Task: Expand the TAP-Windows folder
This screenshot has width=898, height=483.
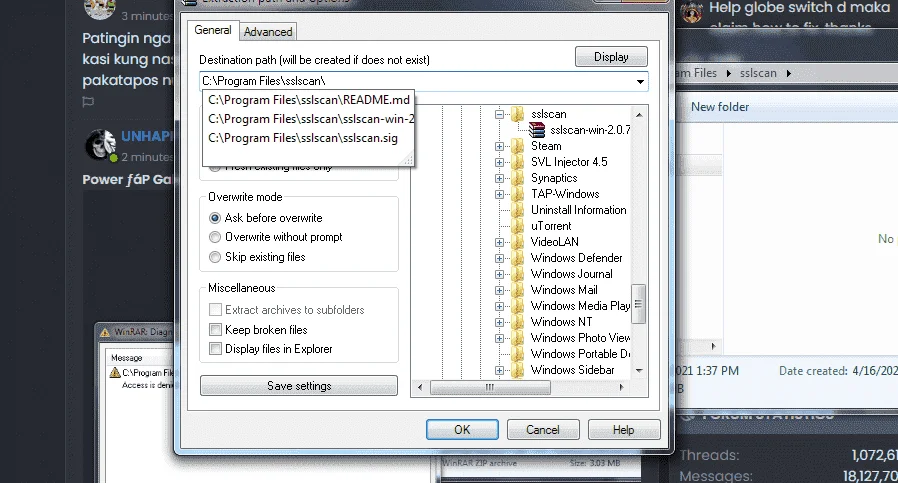Action: (499, 195)
